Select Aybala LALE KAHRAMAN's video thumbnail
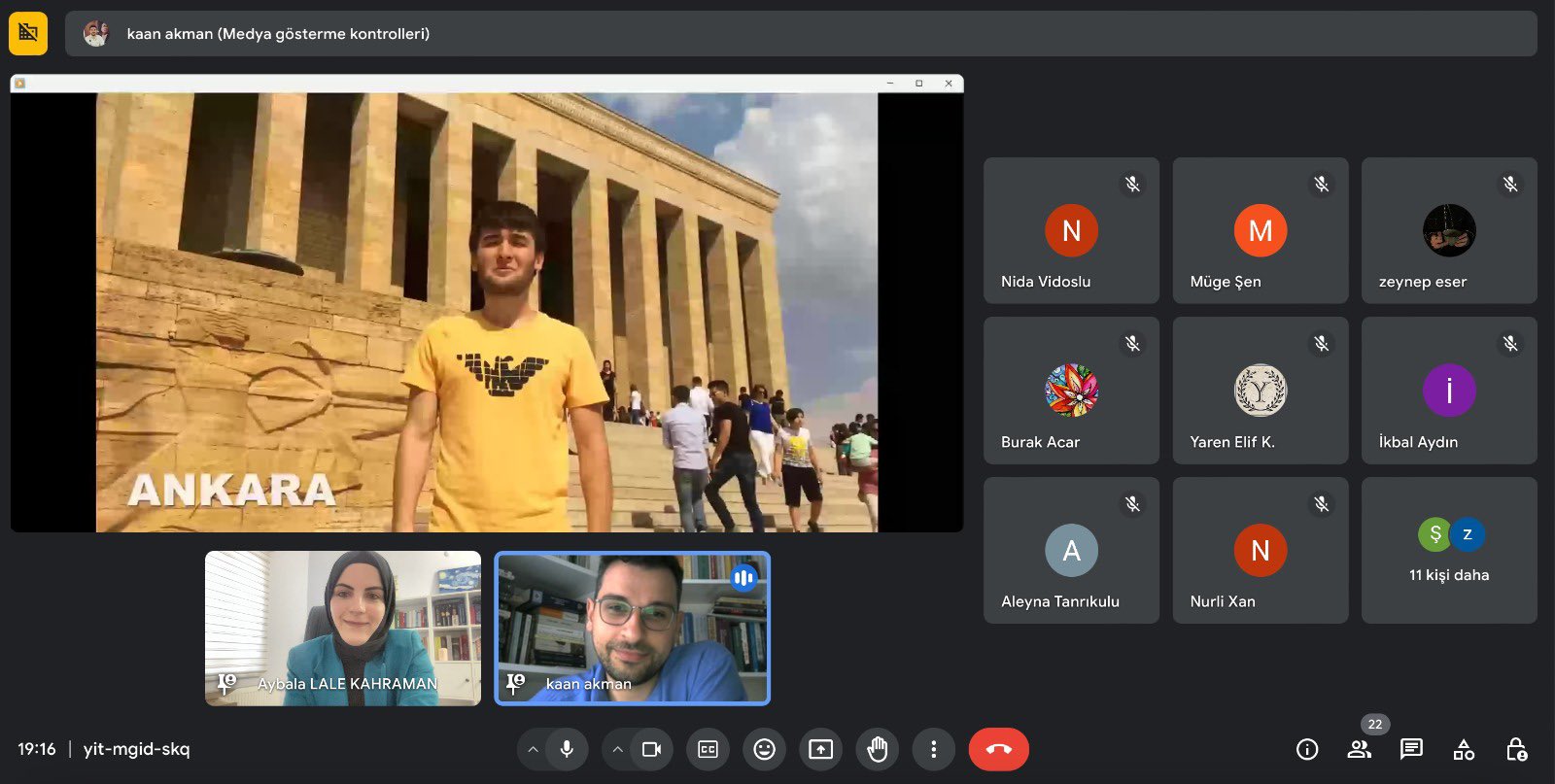The image size is (1555, 784). [x=342, y=628]
